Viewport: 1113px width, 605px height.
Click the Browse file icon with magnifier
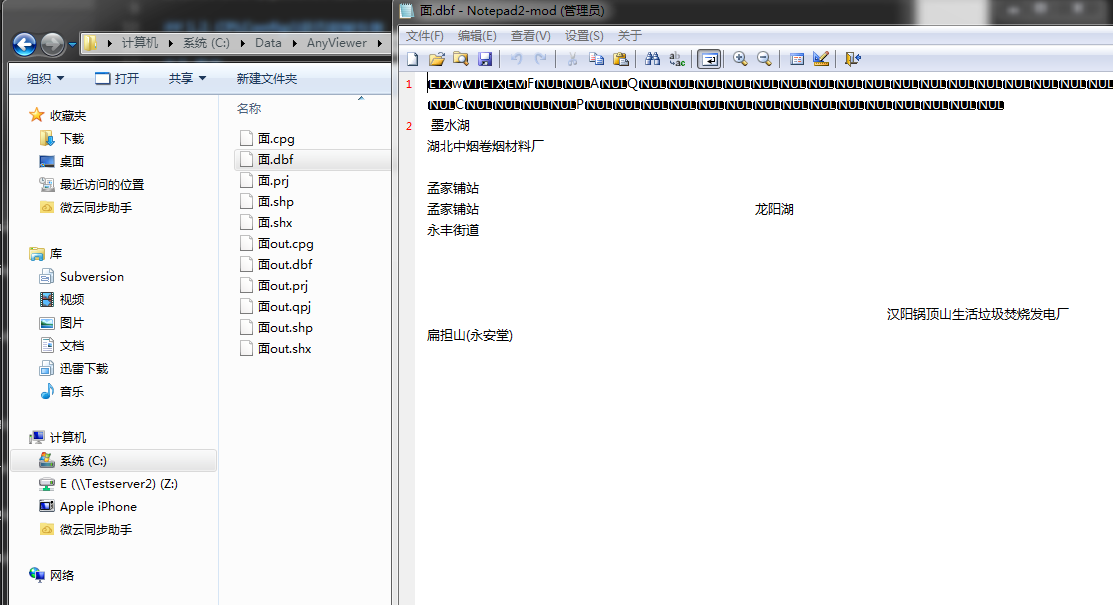point(461,59)
